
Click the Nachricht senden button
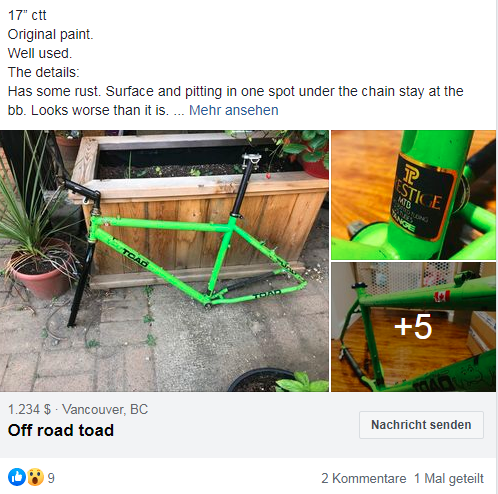(x=421, y=425)
